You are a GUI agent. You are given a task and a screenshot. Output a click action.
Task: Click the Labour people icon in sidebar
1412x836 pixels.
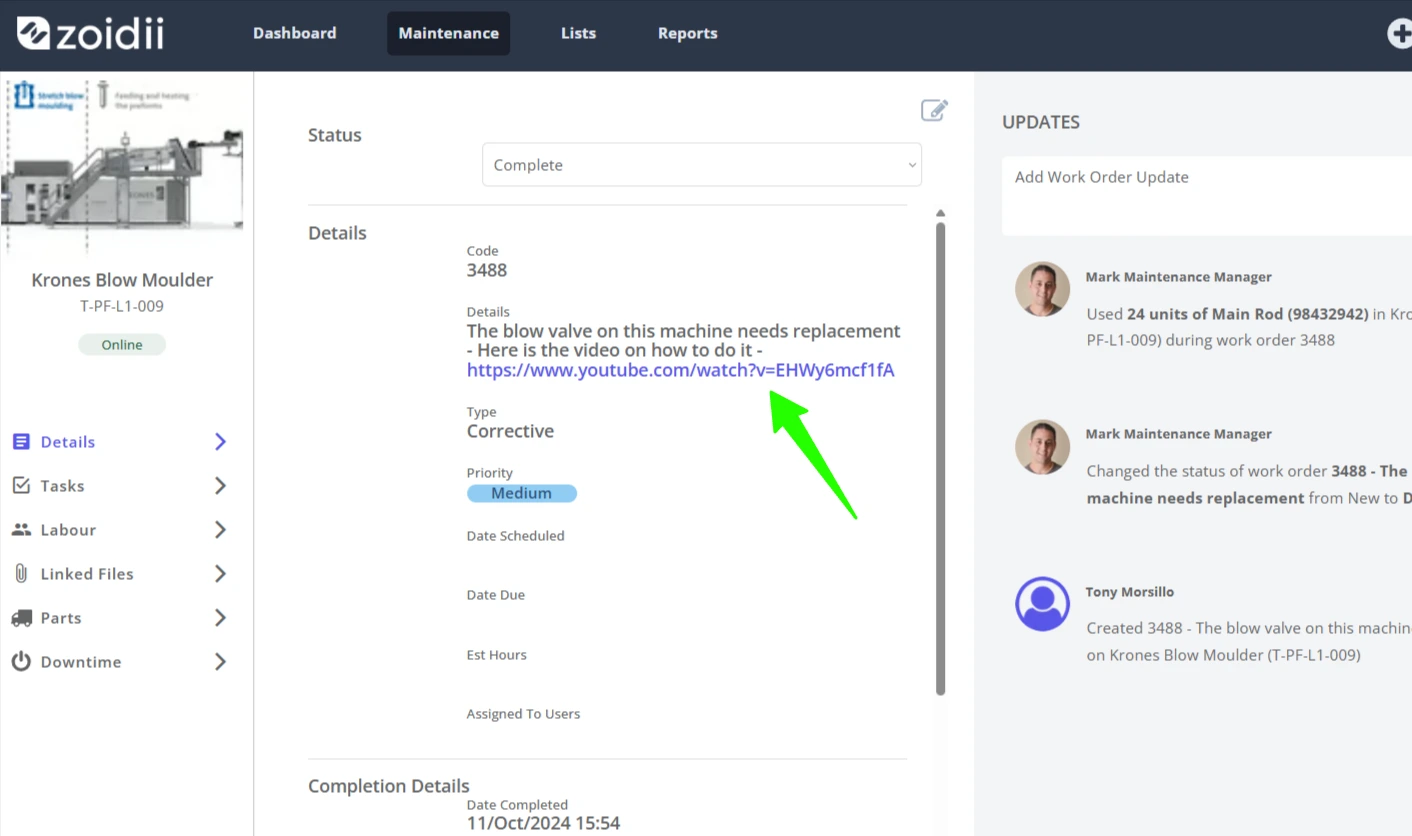pos(21,530)
